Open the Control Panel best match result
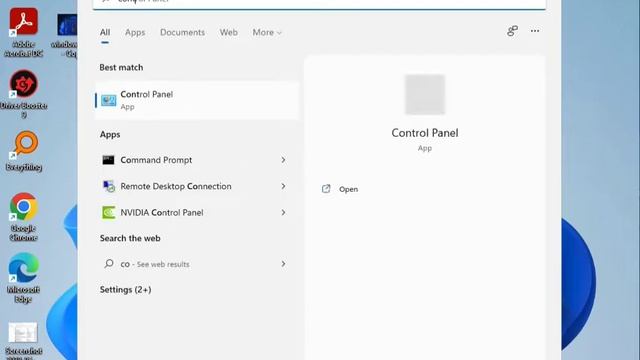The width and height of the screenshot is (640, 360). (197, 100)
